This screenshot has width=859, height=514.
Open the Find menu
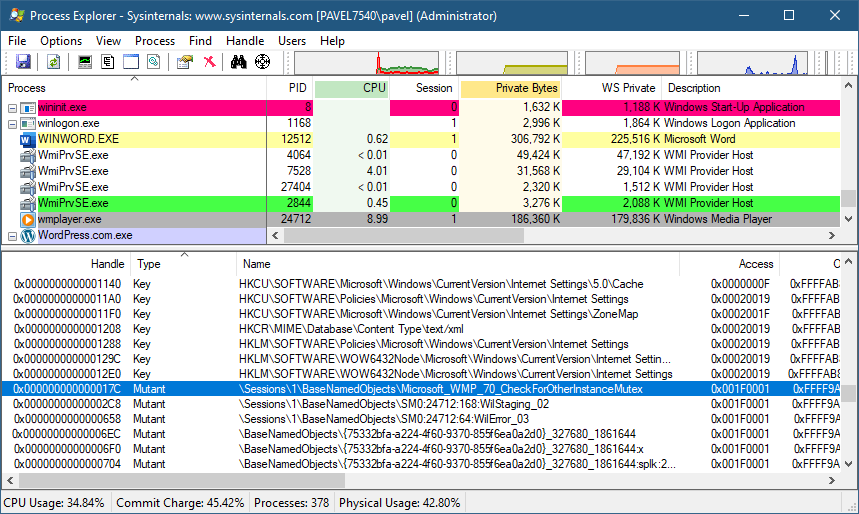click(x=200, y=41)
